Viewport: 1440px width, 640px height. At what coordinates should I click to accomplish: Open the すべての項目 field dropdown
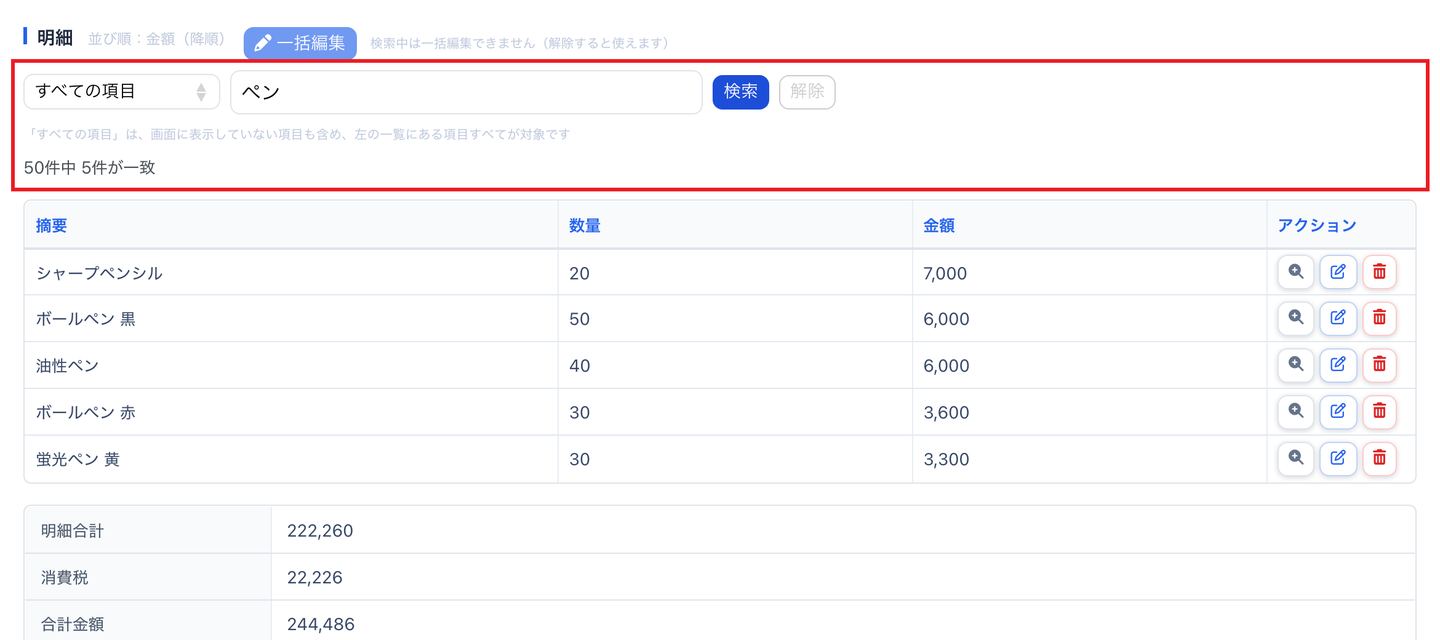coord(122,92)
